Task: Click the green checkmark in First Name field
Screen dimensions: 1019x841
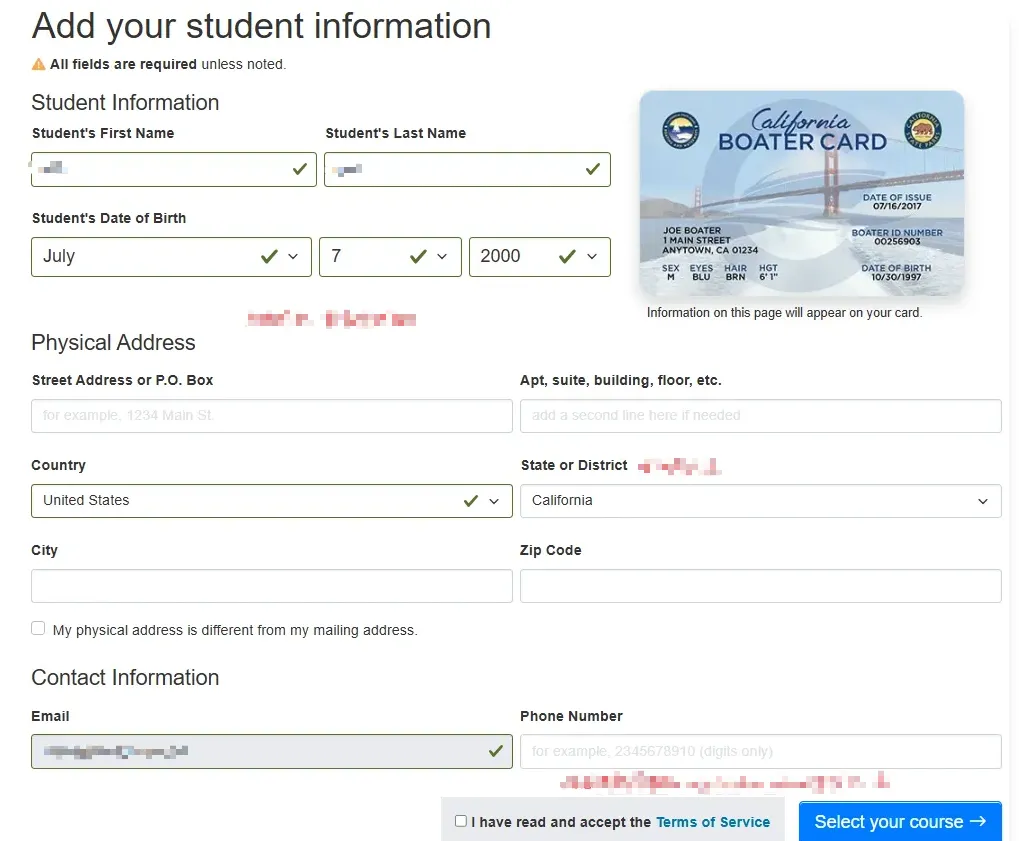Action: click(x=300, y=169)
